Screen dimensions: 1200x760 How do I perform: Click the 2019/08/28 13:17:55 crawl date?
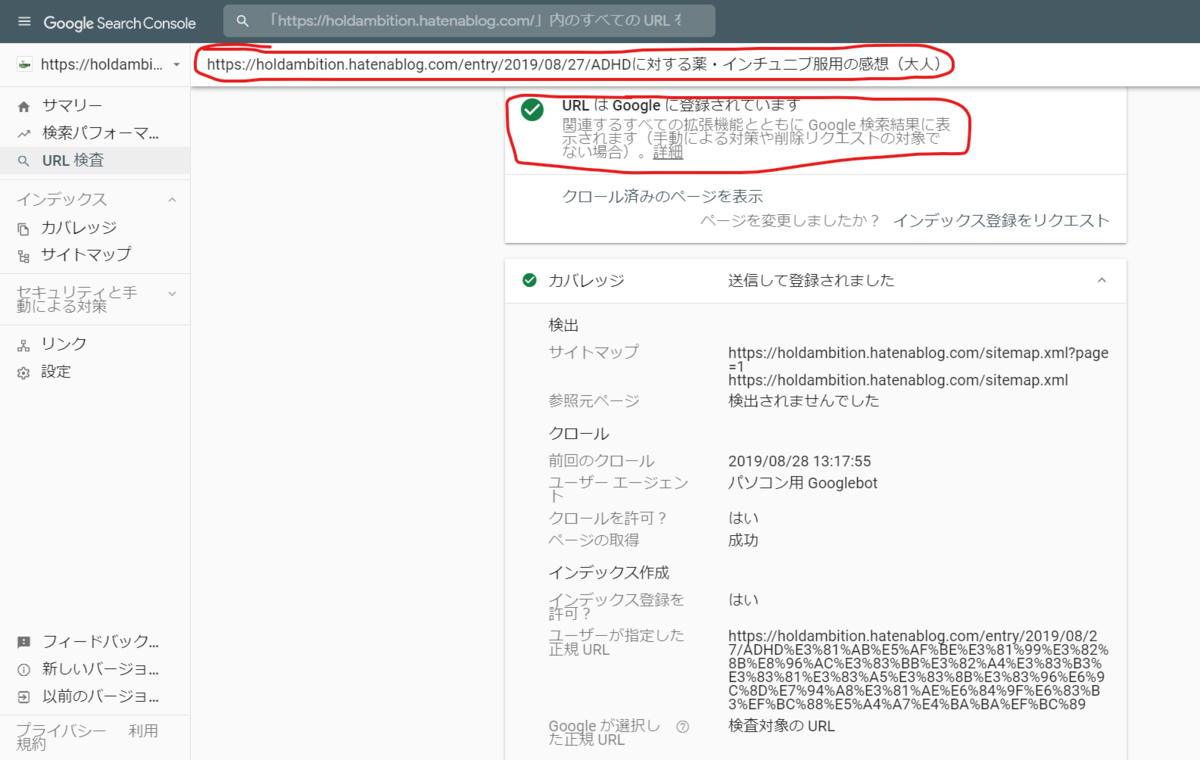click(799, 461)
